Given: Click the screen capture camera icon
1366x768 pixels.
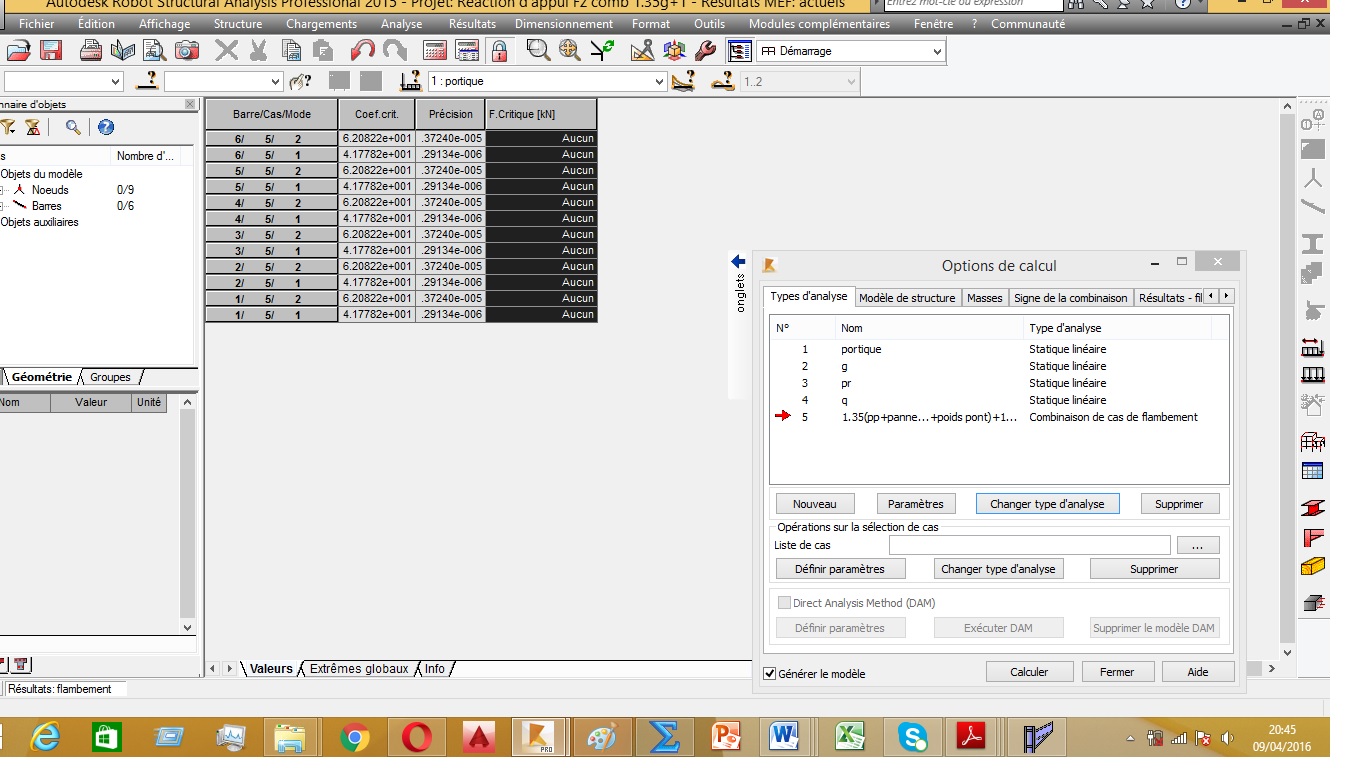Looking at the screenshot, I should click(186, 50).
